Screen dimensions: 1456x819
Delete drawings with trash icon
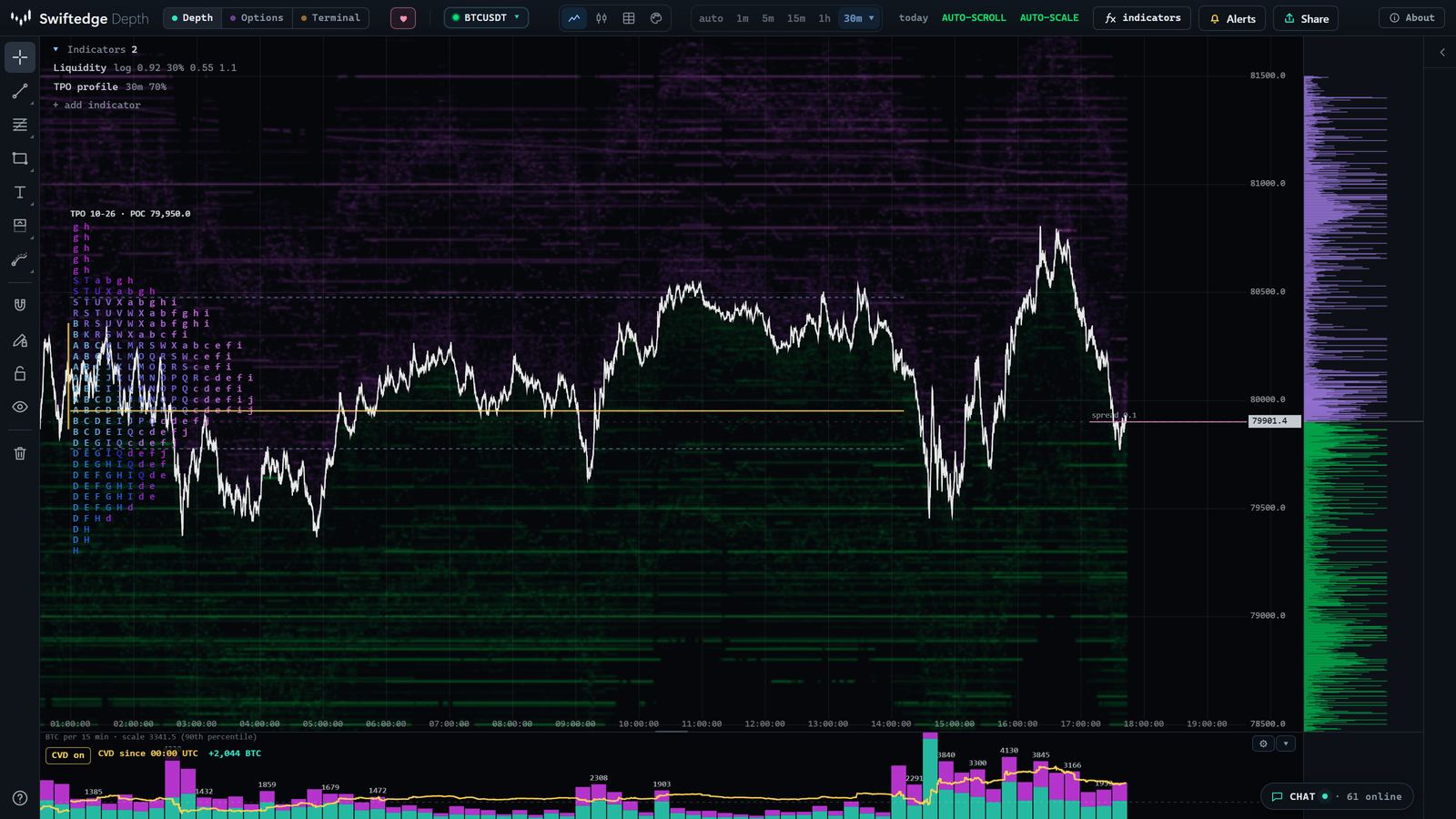(x=20, y=453)
